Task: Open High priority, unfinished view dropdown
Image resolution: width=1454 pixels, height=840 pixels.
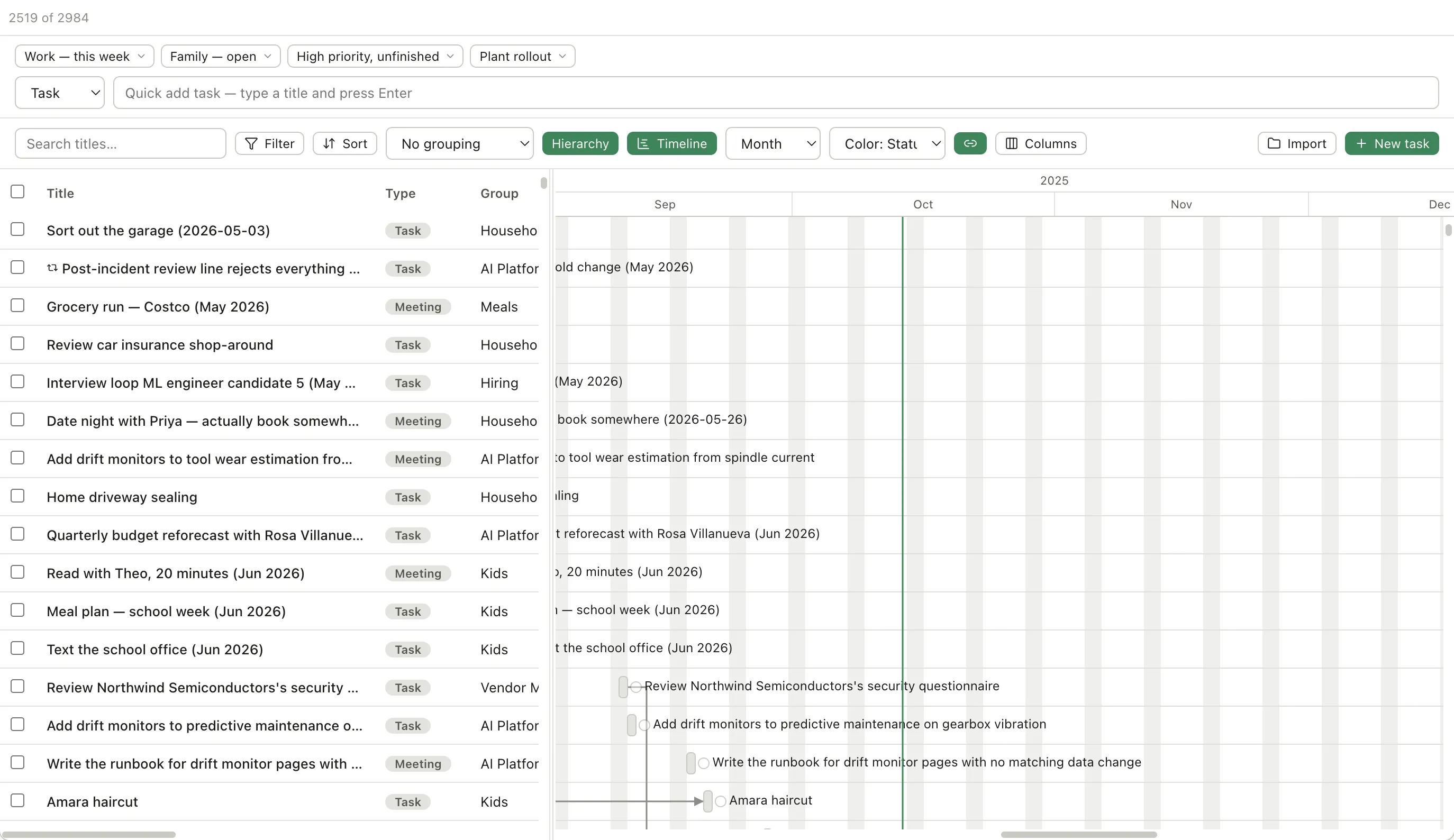Action: (x=375, y=57)
